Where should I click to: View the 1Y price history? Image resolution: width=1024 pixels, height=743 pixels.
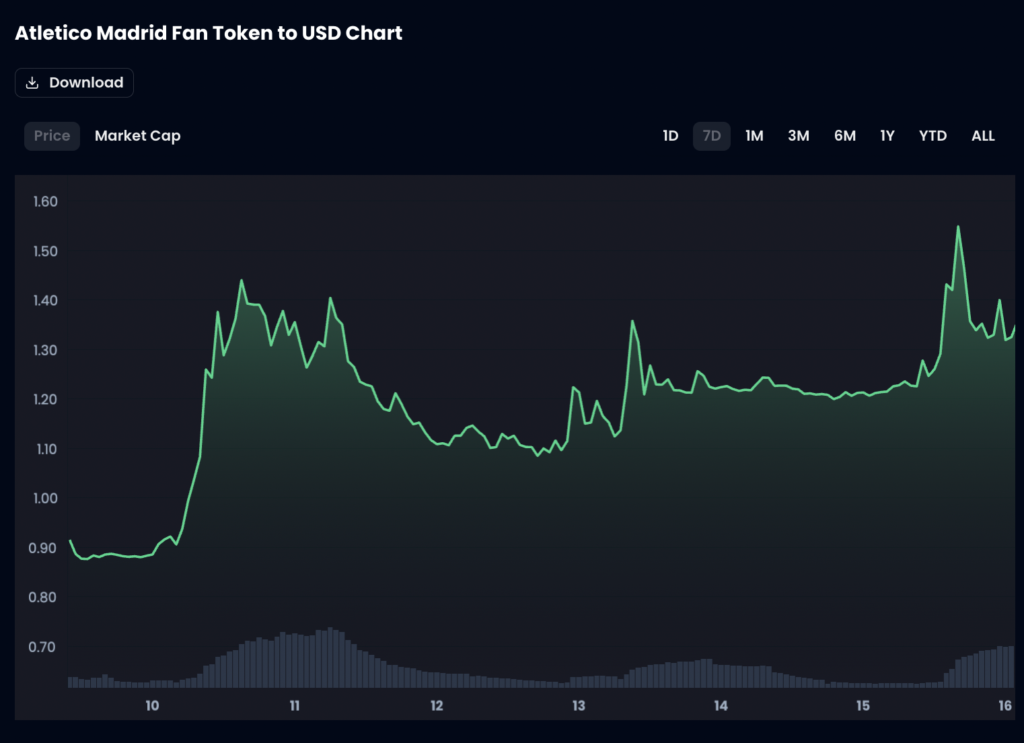click(x=887, y=136)
